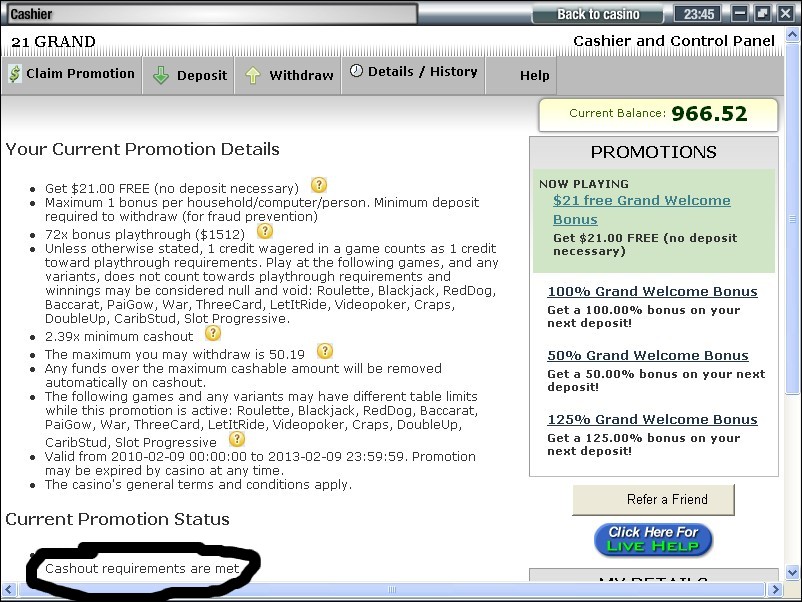Open the Help tab
Screen dimensions: 802x602
[x=521, y=75]
